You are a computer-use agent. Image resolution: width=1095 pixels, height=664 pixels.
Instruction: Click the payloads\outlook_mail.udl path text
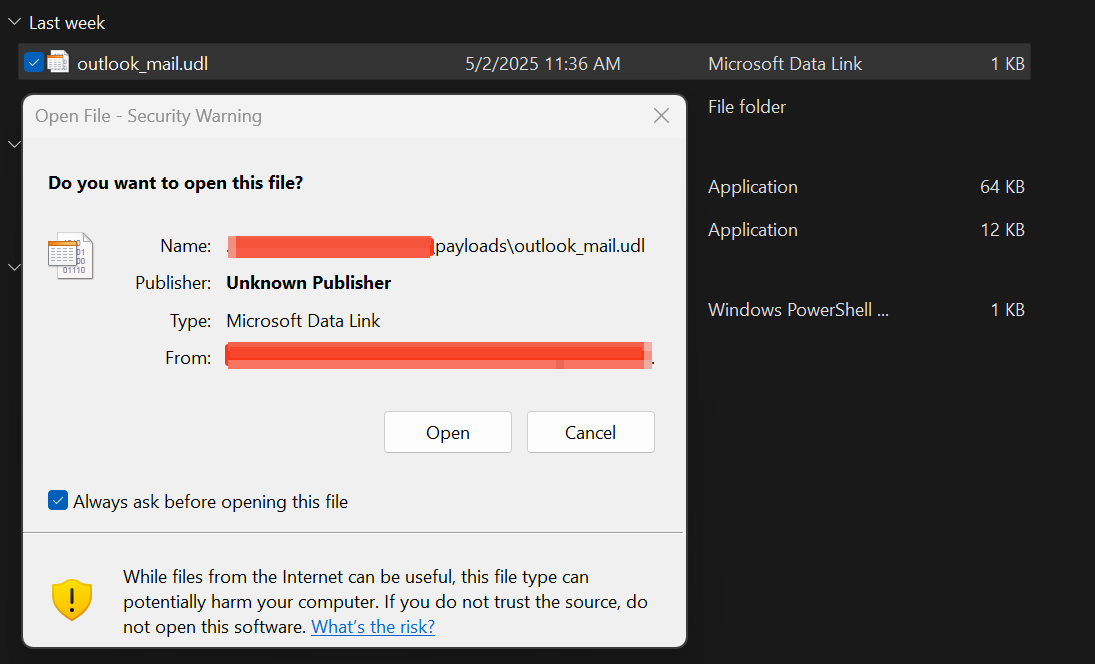point(541,246)
